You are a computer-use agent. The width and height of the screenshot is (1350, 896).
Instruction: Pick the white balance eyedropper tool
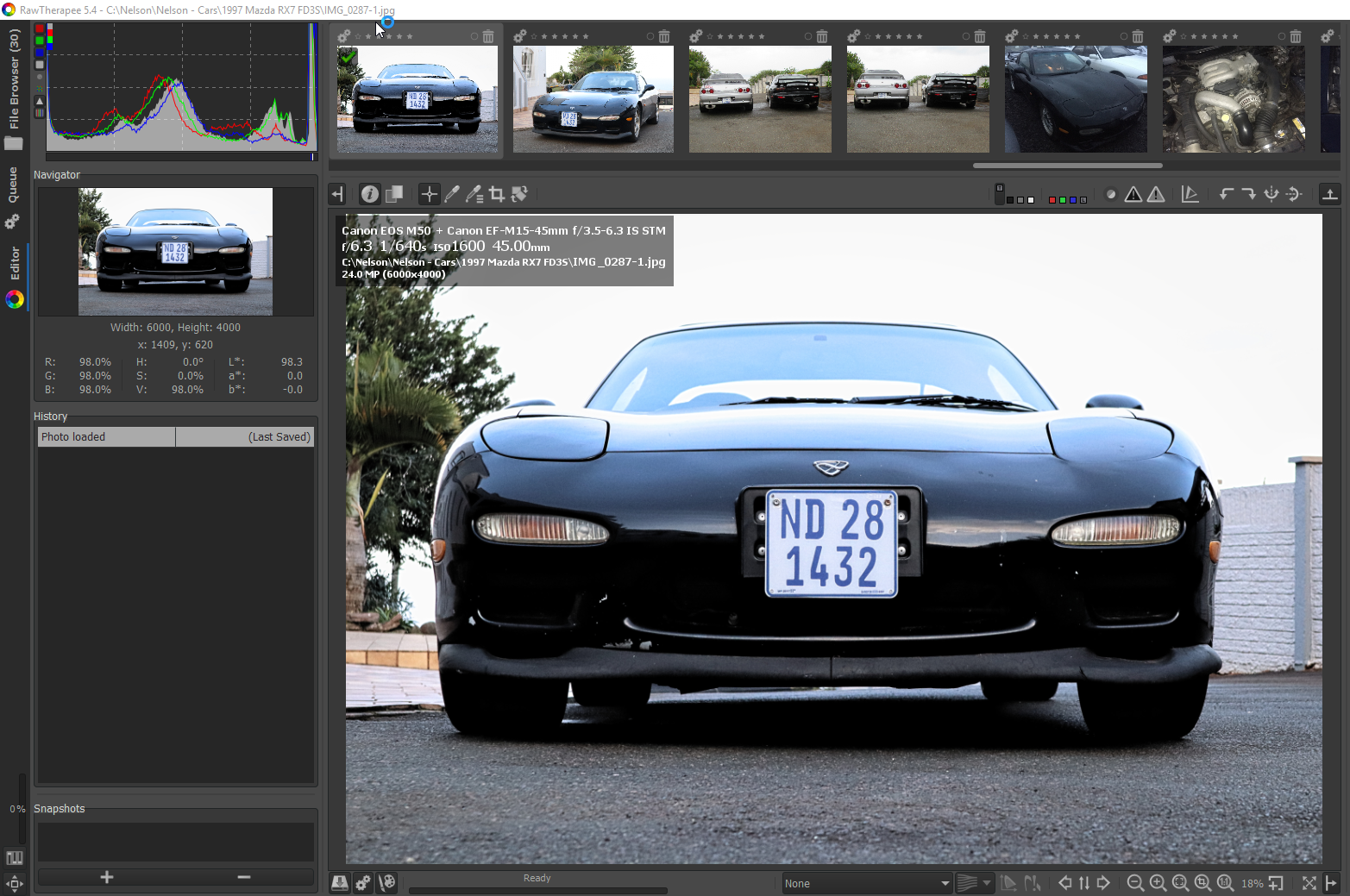click(452, 194)
